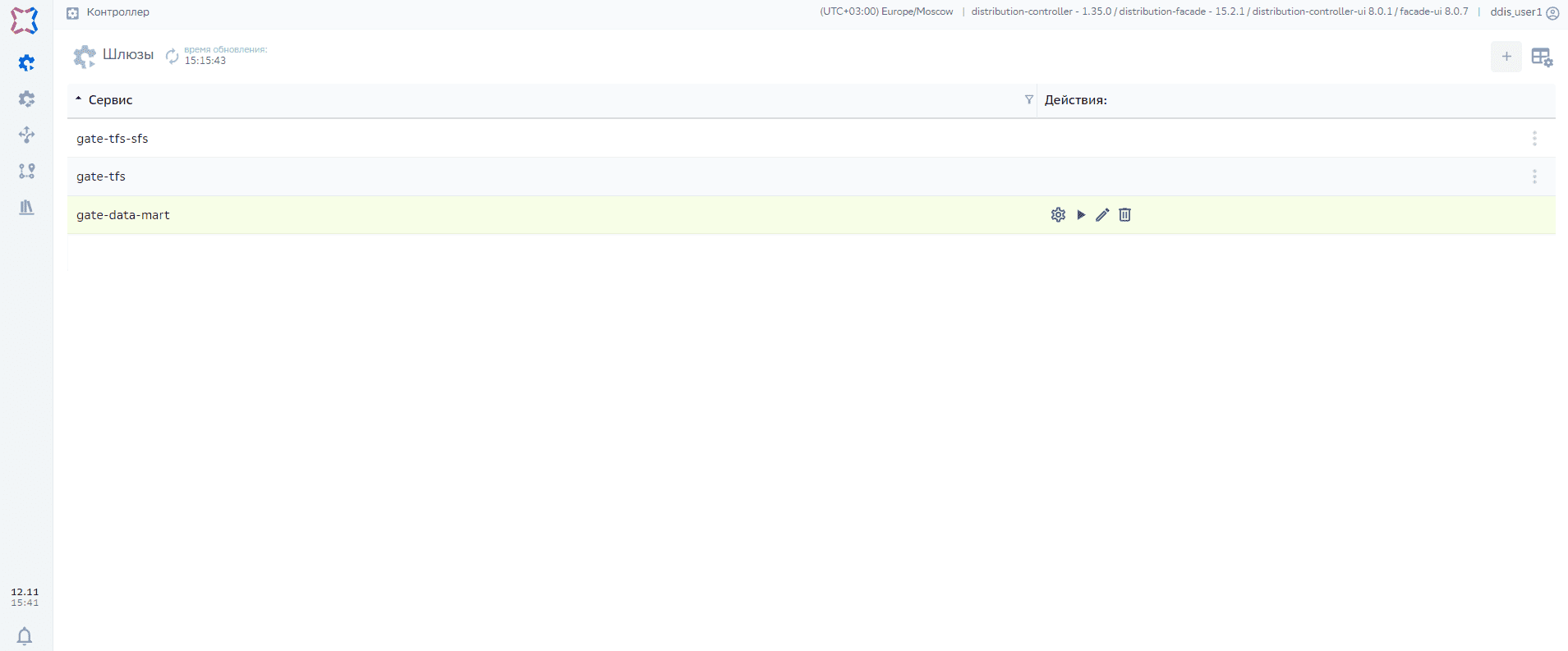Open the gear with arrows sidebar section
The width and height of the screenshot is (1568, 651).
[27, 99]
